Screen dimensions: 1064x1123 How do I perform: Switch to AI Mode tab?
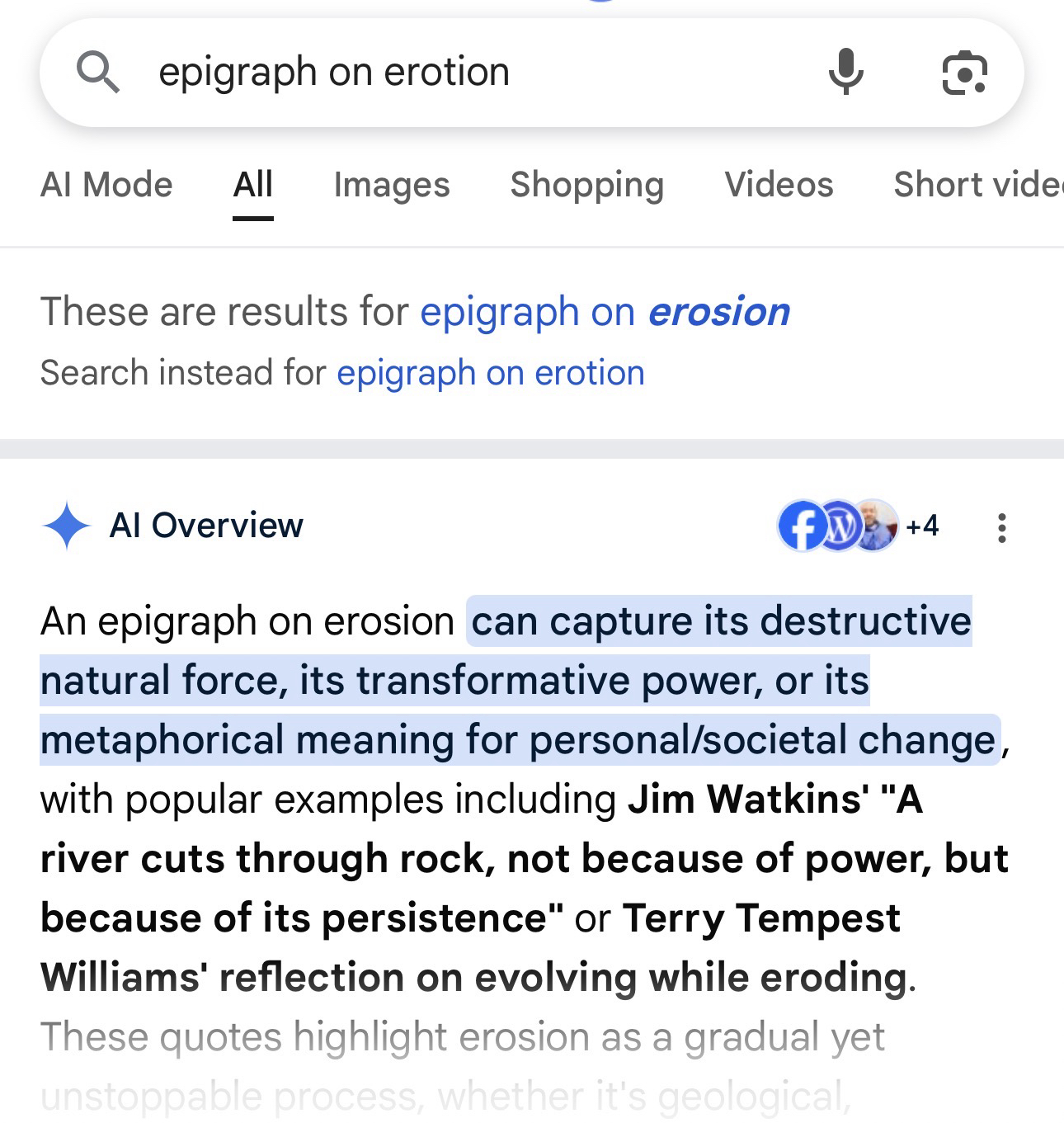click(106, 185)
